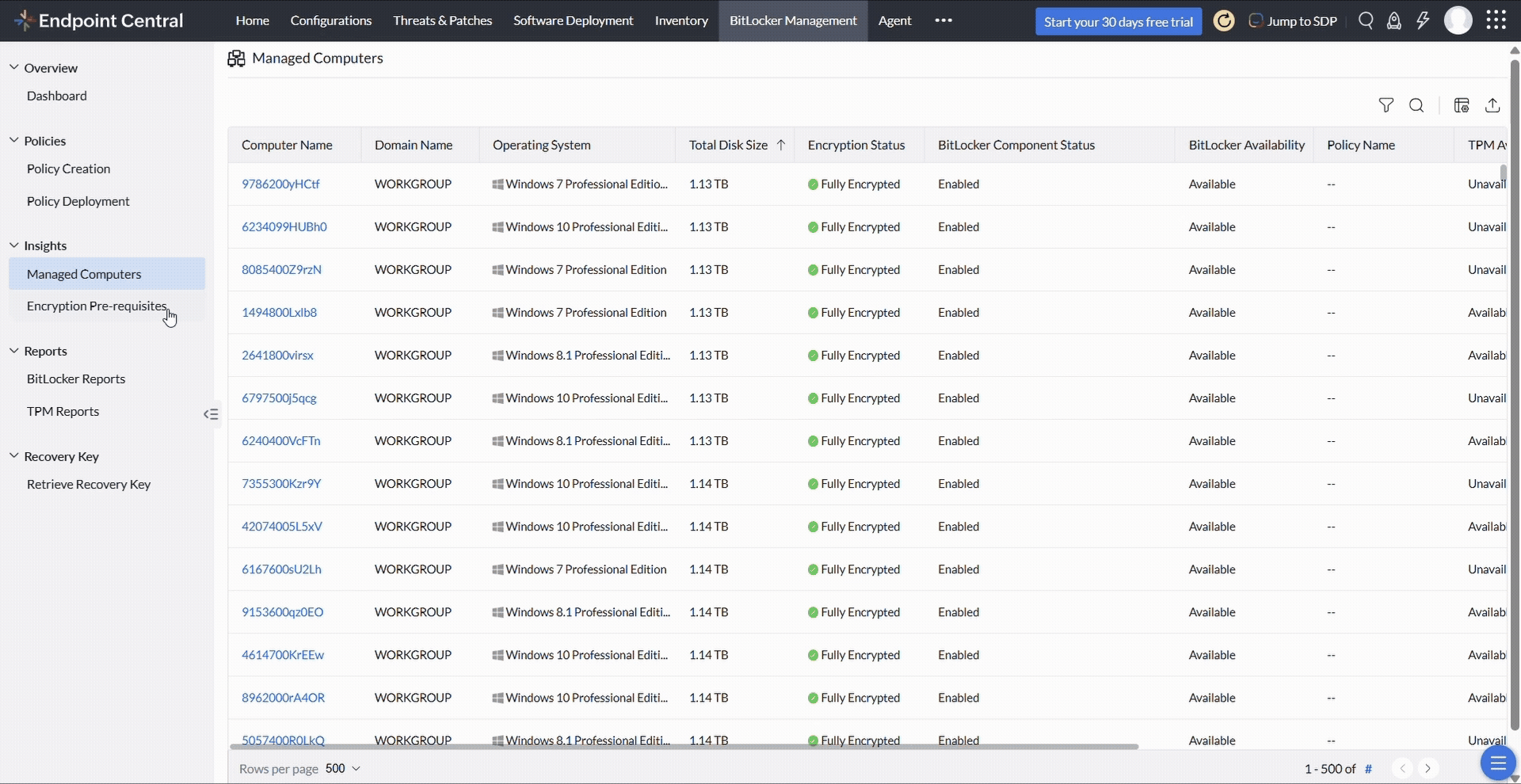Open quick actions lightning bolt icon
Viewport: 1521px width, 784px height.
[1423, 21]
